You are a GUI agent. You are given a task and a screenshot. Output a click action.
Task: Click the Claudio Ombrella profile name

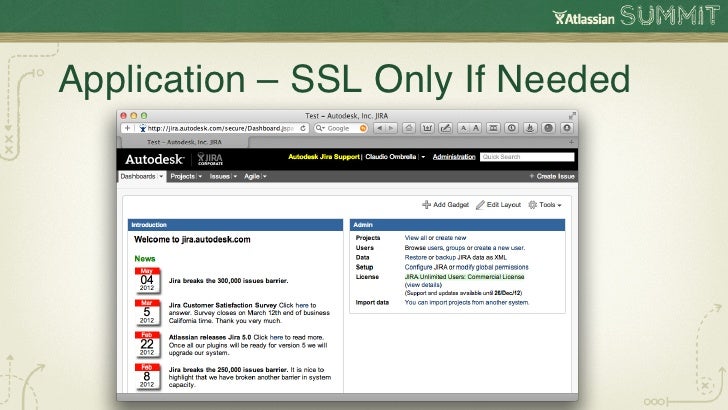point(390,157)
